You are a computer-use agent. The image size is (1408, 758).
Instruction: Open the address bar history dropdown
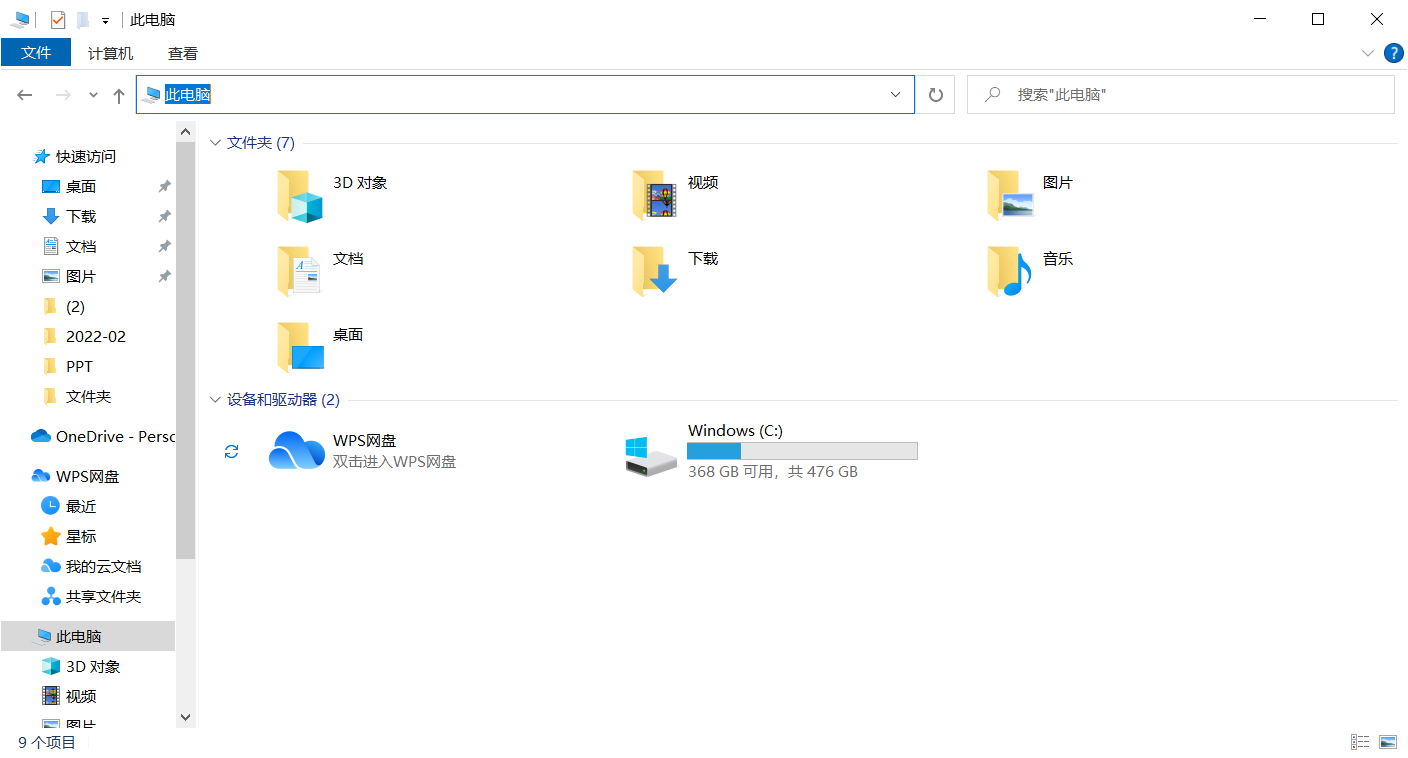click(x=896, y=95)
